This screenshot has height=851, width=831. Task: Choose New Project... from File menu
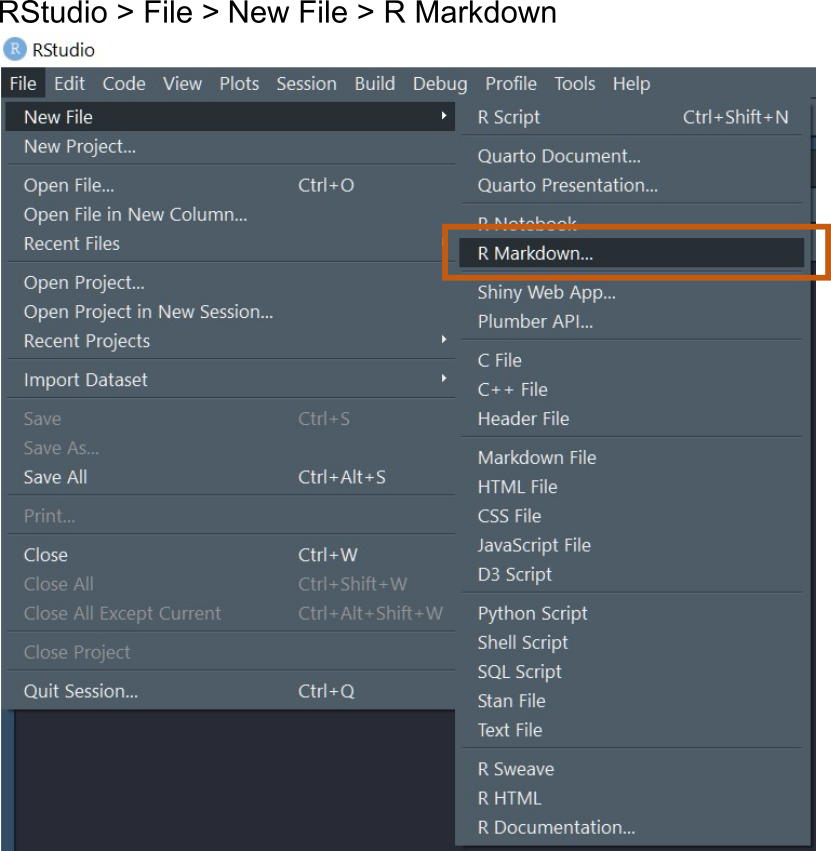pyautogui.click(x=230, y=147)
